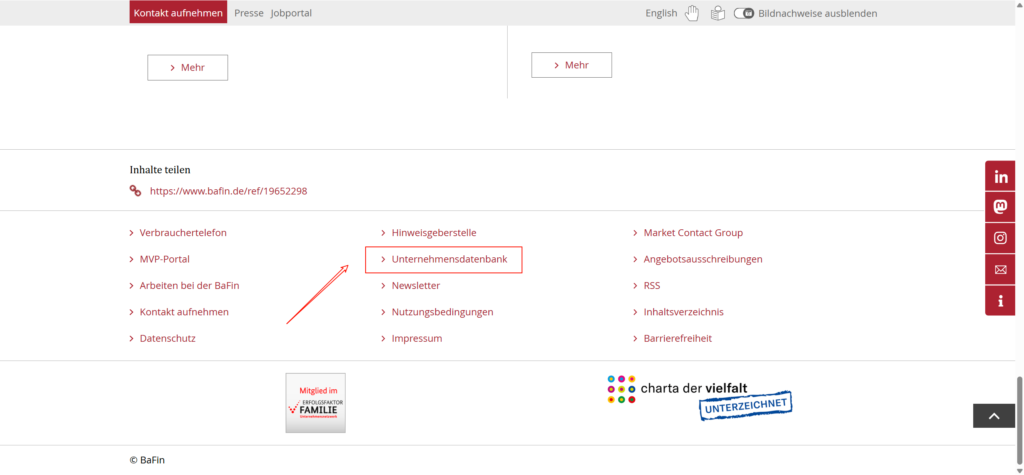Click the link icon under Inhalte teilen
This screenshot has height=475, width=1024.
(135, 191)
